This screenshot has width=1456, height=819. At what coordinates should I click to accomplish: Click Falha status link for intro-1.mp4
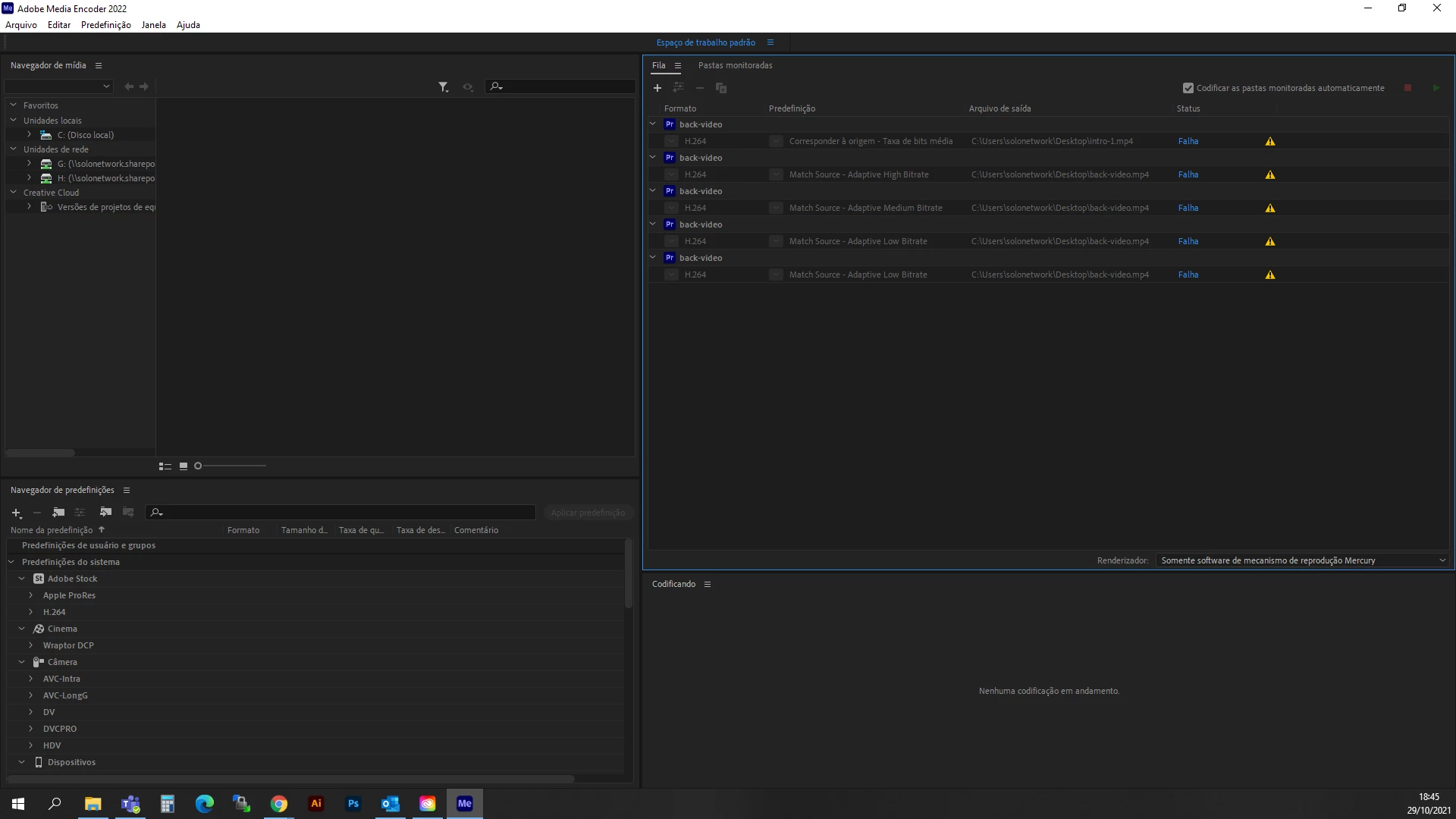[x=1188, y=141]
